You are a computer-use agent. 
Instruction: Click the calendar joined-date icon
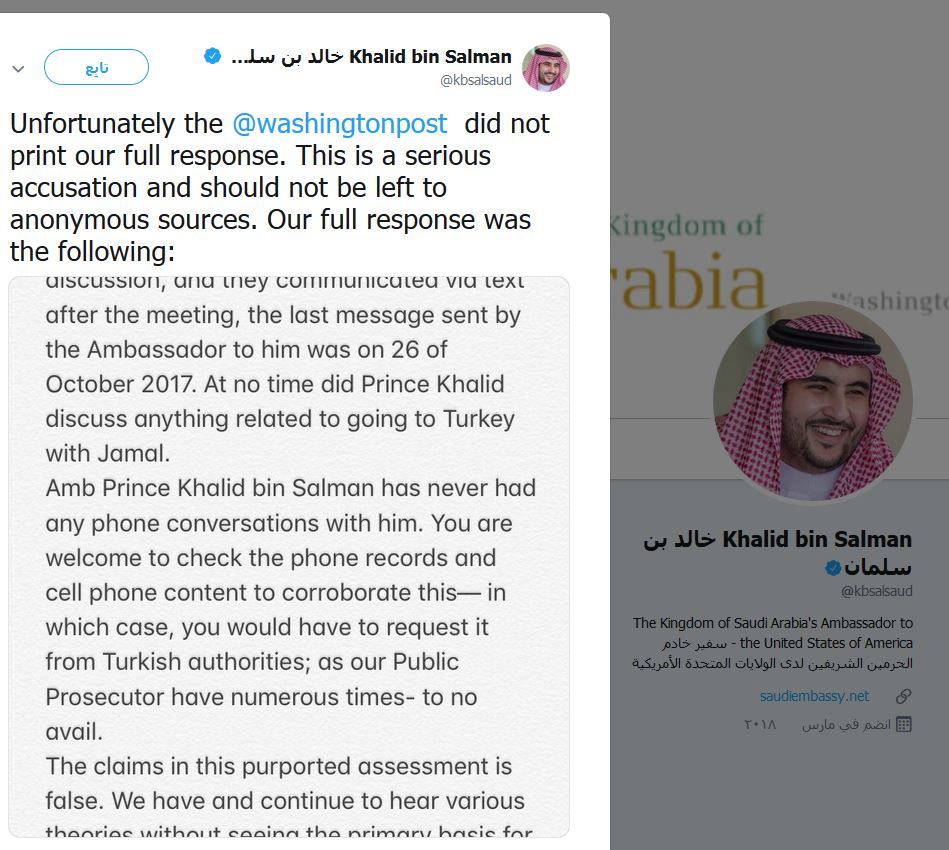(903, 724)
